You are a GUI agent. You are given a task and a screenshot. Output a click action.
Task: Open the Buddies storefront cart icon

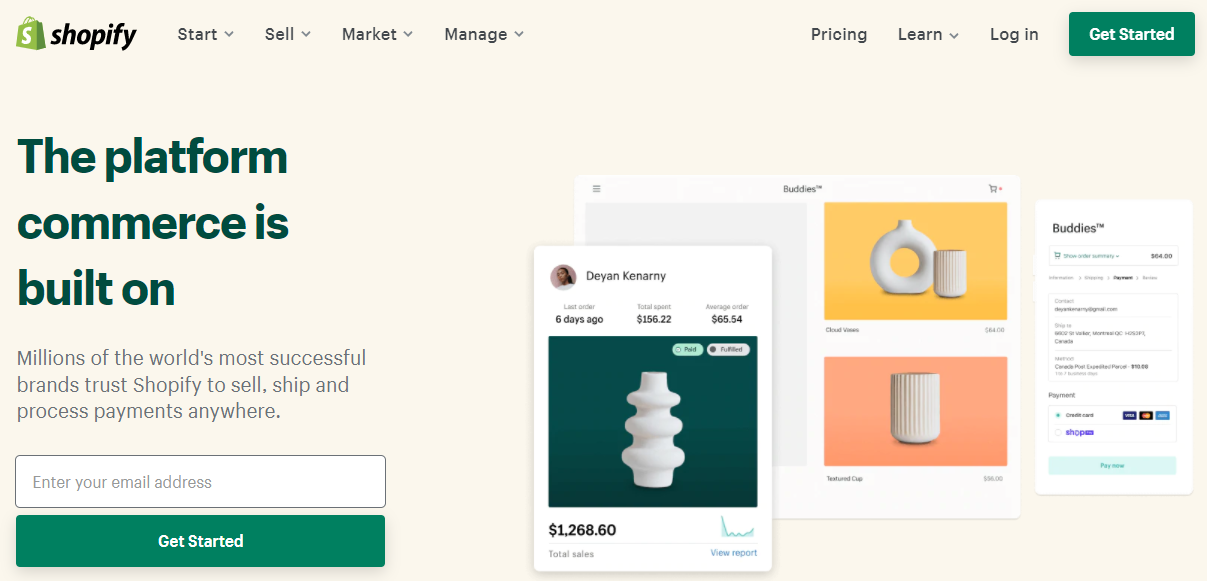tap(995, 188)
